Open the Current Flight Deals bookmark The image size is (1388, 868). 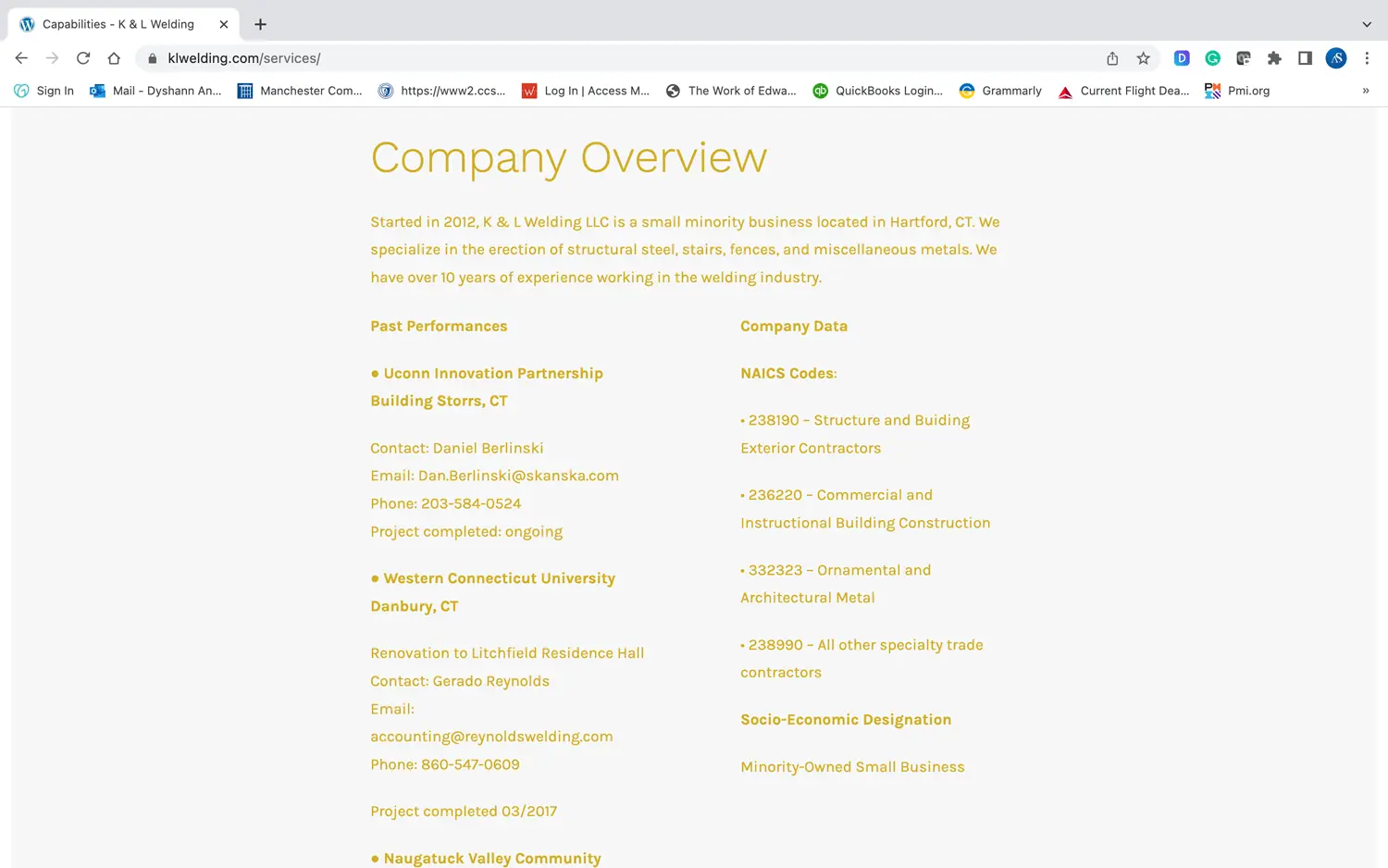click(1123, 91)
